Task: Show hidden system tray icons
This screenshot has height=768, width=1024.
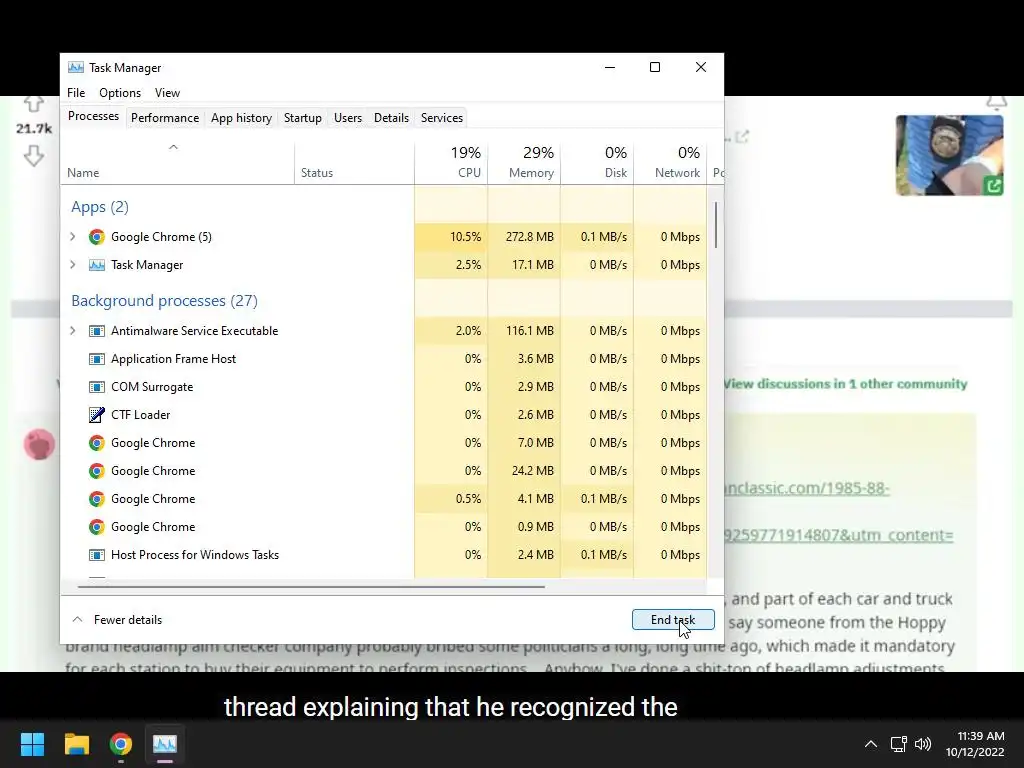Action: [871, 744]
